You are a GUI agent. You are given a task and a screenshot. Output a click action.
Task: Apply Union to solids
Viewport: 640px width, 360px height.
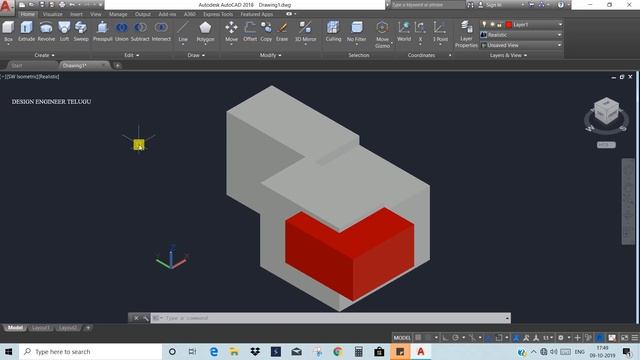tap(122, 31)
